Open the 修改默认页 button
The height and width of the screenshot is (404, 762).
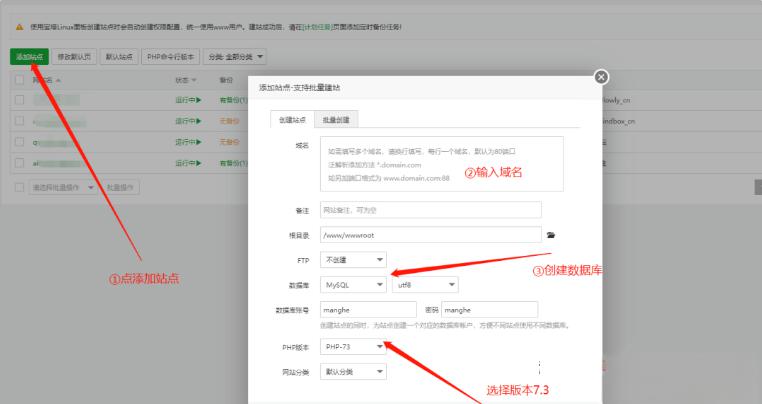click(74, 57)
